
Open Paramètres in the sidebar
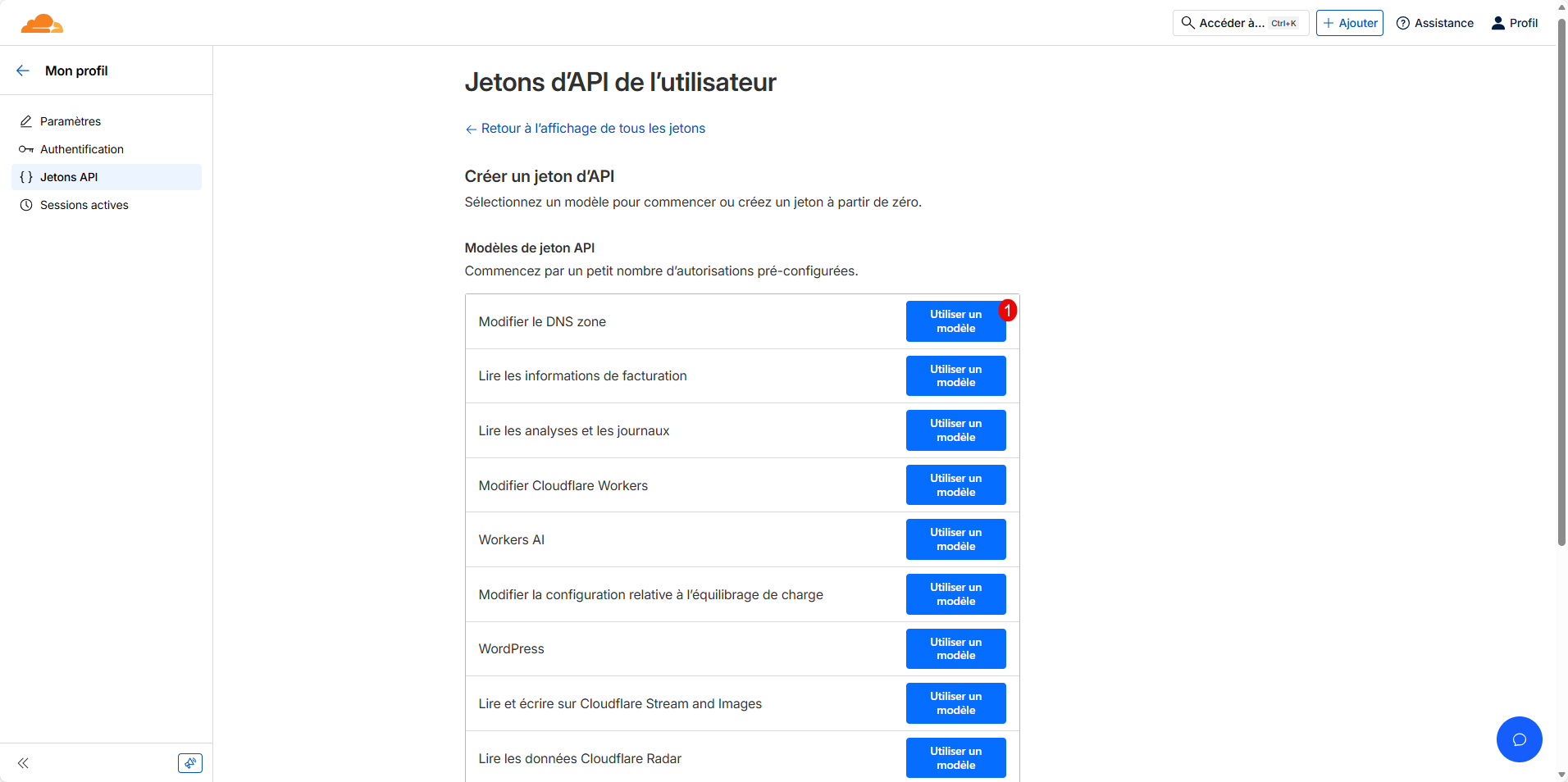71,121
